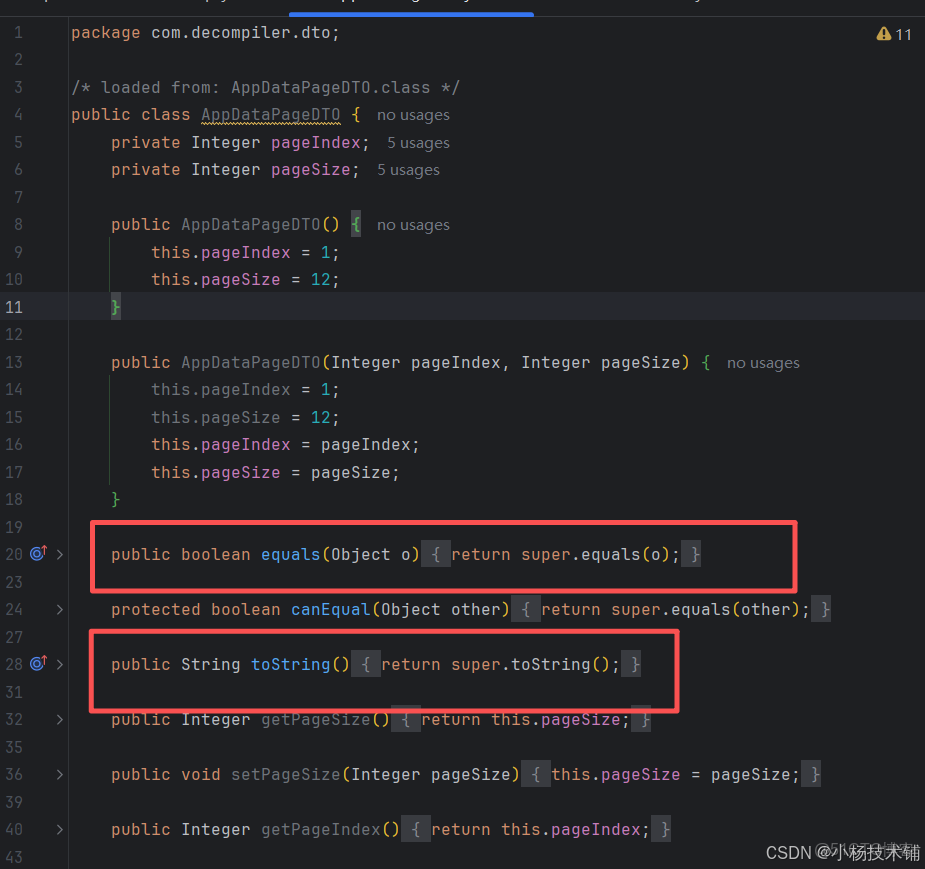Viewport: 925px width, 869px height.
Task: Collapse the getPageSize method at line 32
Action: point(59,718)
